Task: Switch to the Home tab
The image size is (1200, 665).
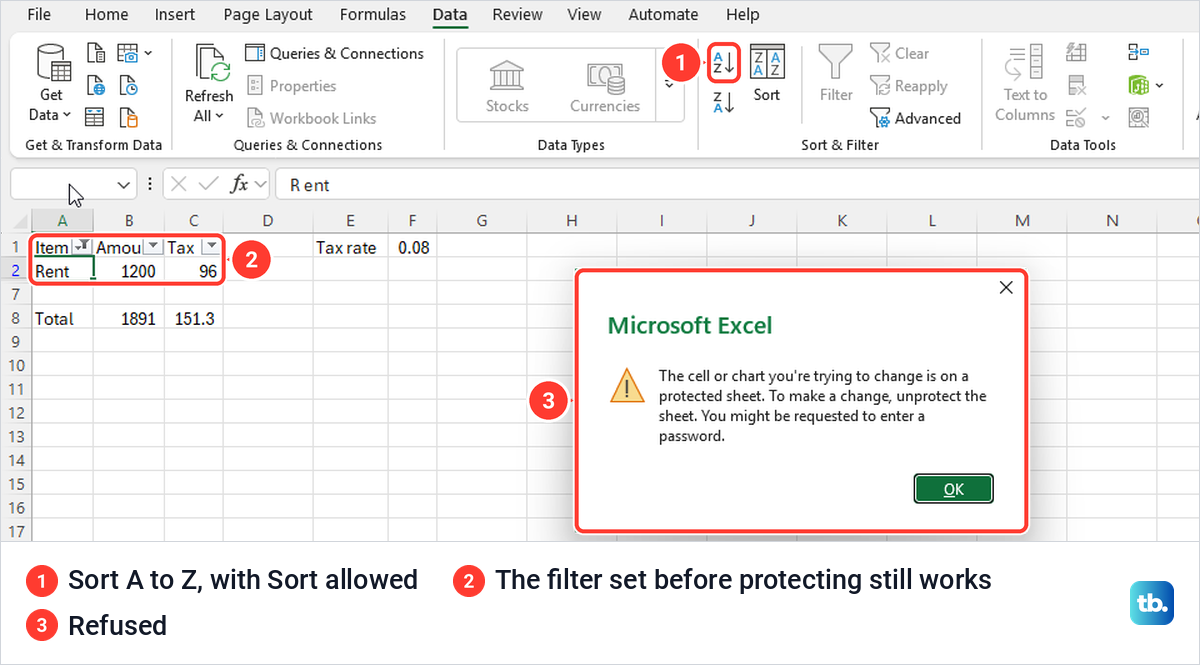Action: (x=106, y=14)
